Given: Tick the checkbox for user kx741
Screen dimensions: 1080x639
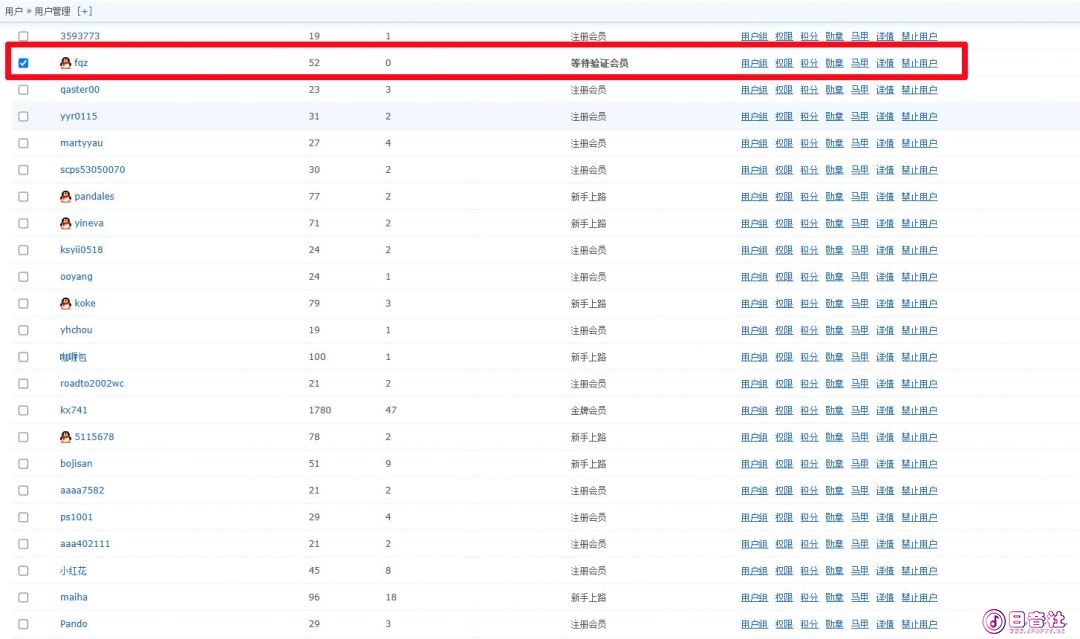Looking at the screenshot, I should click(x=23, y=410).
